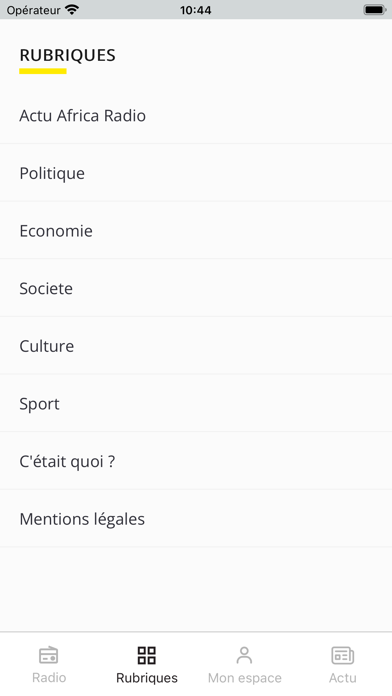Check the Wi-Fi status icon
392x696 pixels.
point(71,10)
